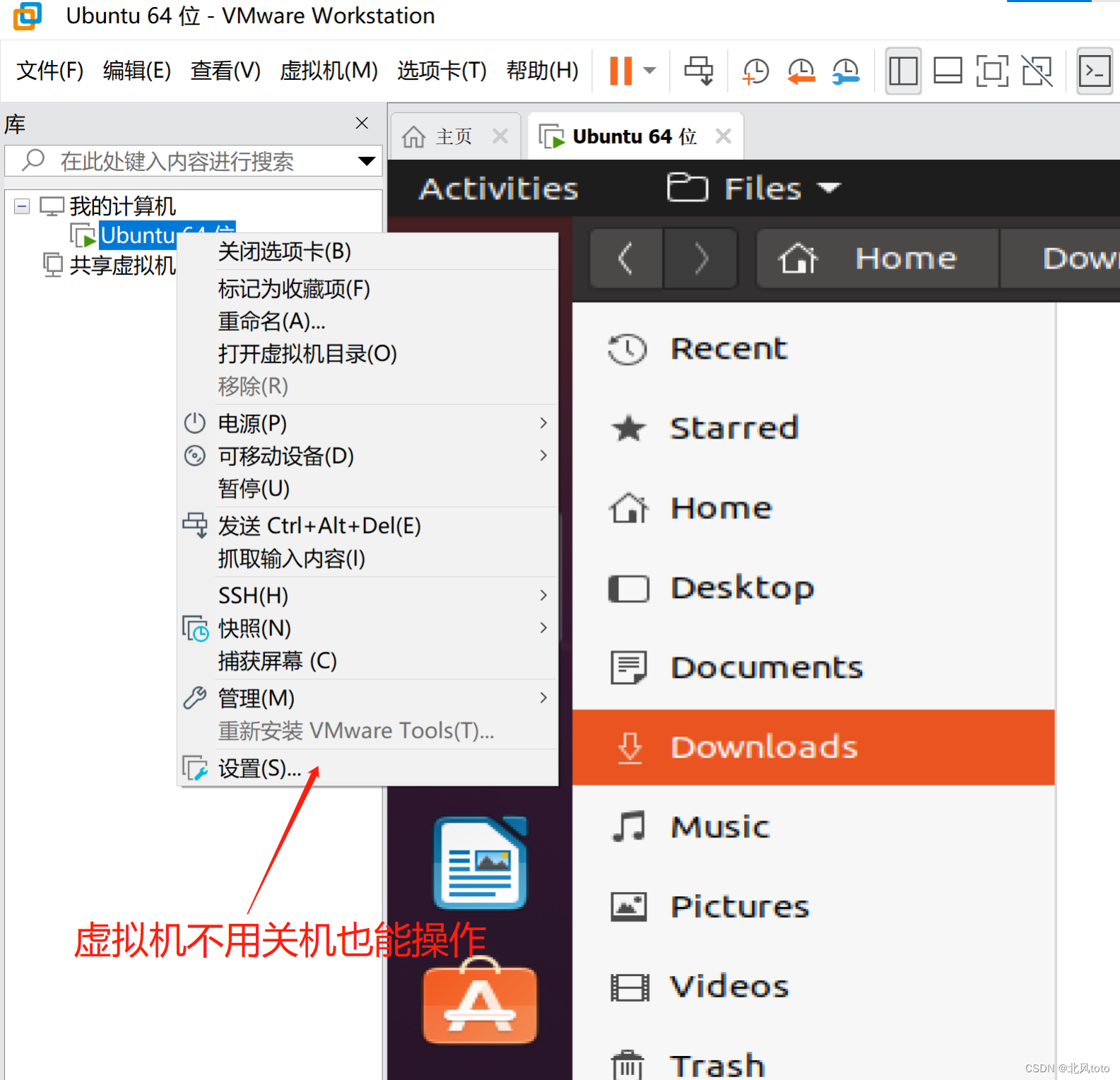Take a snapshot with the clock-plus icon
Screen dimensions: 1120x1080
(x=756, y=71)
